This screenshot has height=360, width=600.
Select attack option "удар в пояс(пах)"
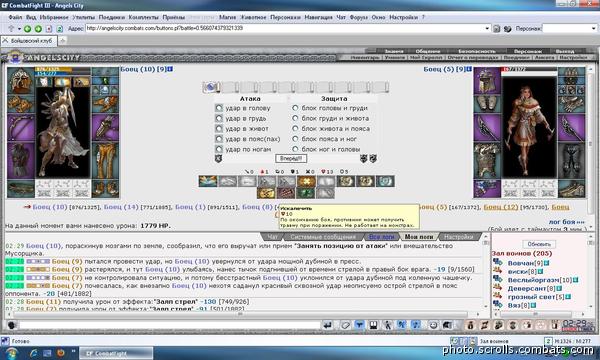[x=219, y=139]
